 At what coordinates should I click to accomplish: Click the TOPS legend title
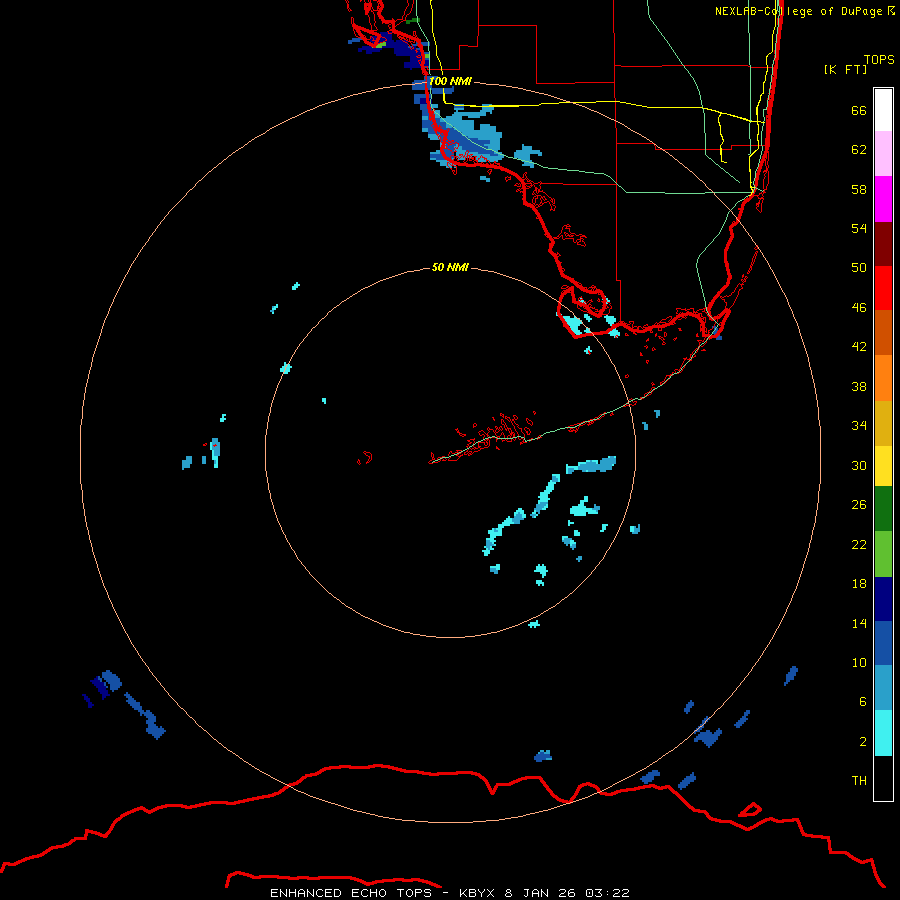coord(879,60)
